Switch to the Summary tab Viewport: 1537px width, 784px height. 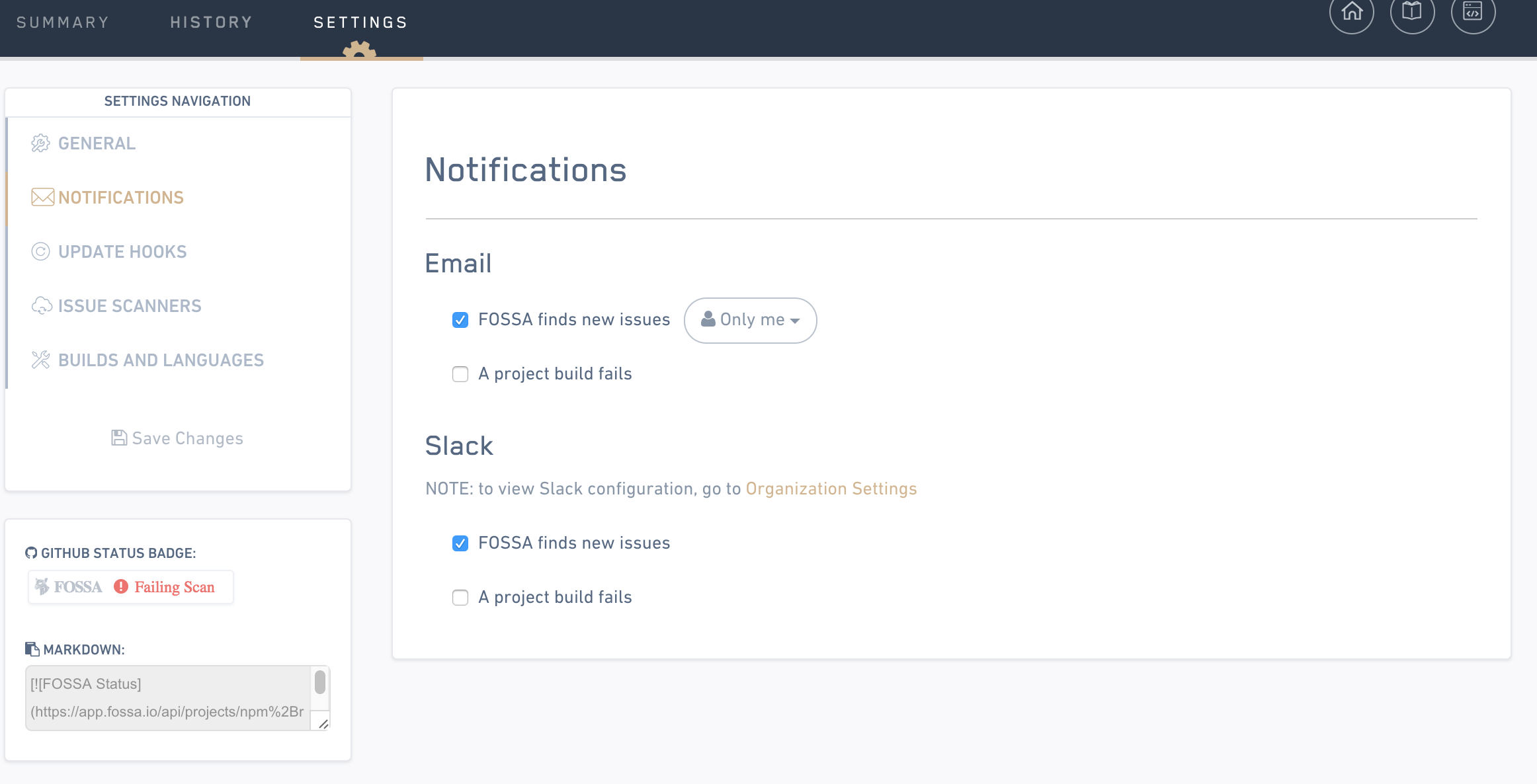[63, 22]
